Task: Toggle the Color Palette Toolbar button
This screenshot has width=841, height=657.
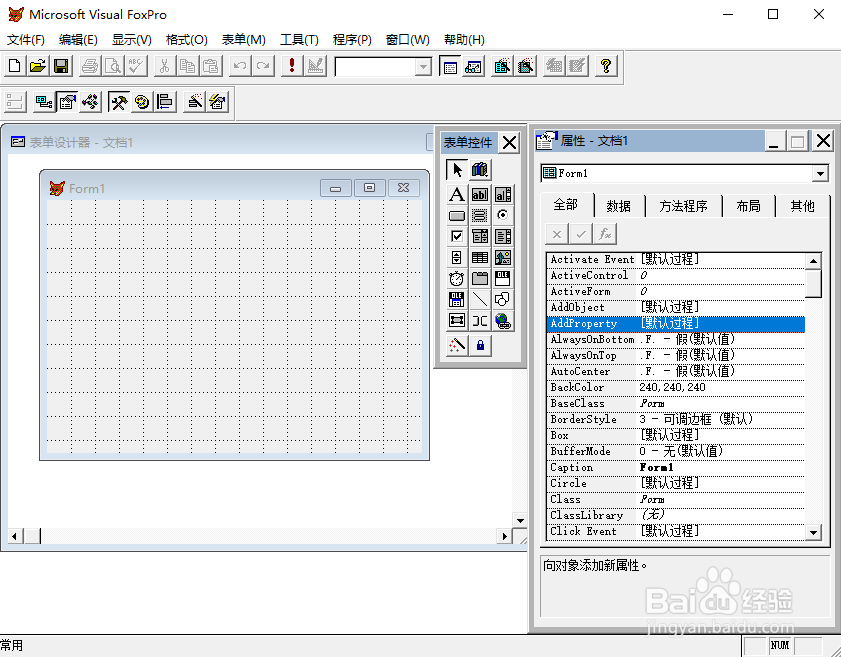Action: pos(142,101)
